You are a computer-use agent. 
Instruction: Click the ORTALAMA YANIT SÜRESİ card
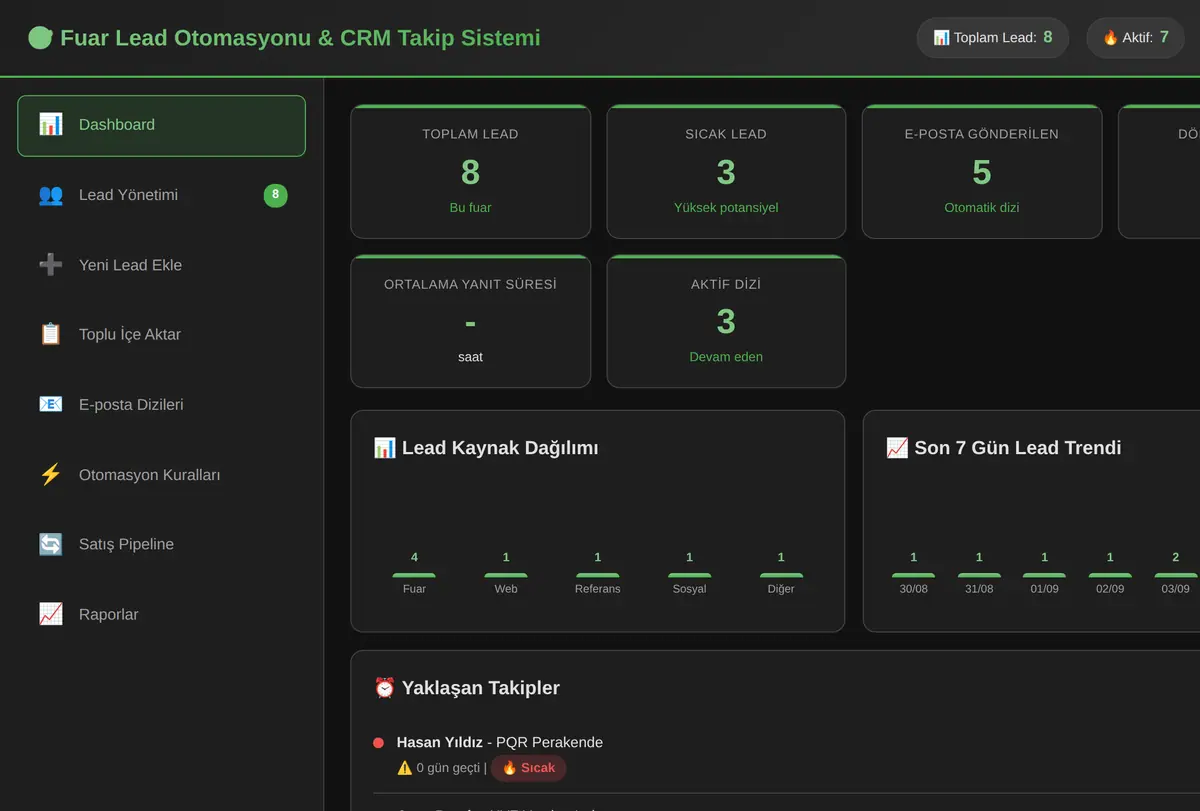[x=470, y=321]
